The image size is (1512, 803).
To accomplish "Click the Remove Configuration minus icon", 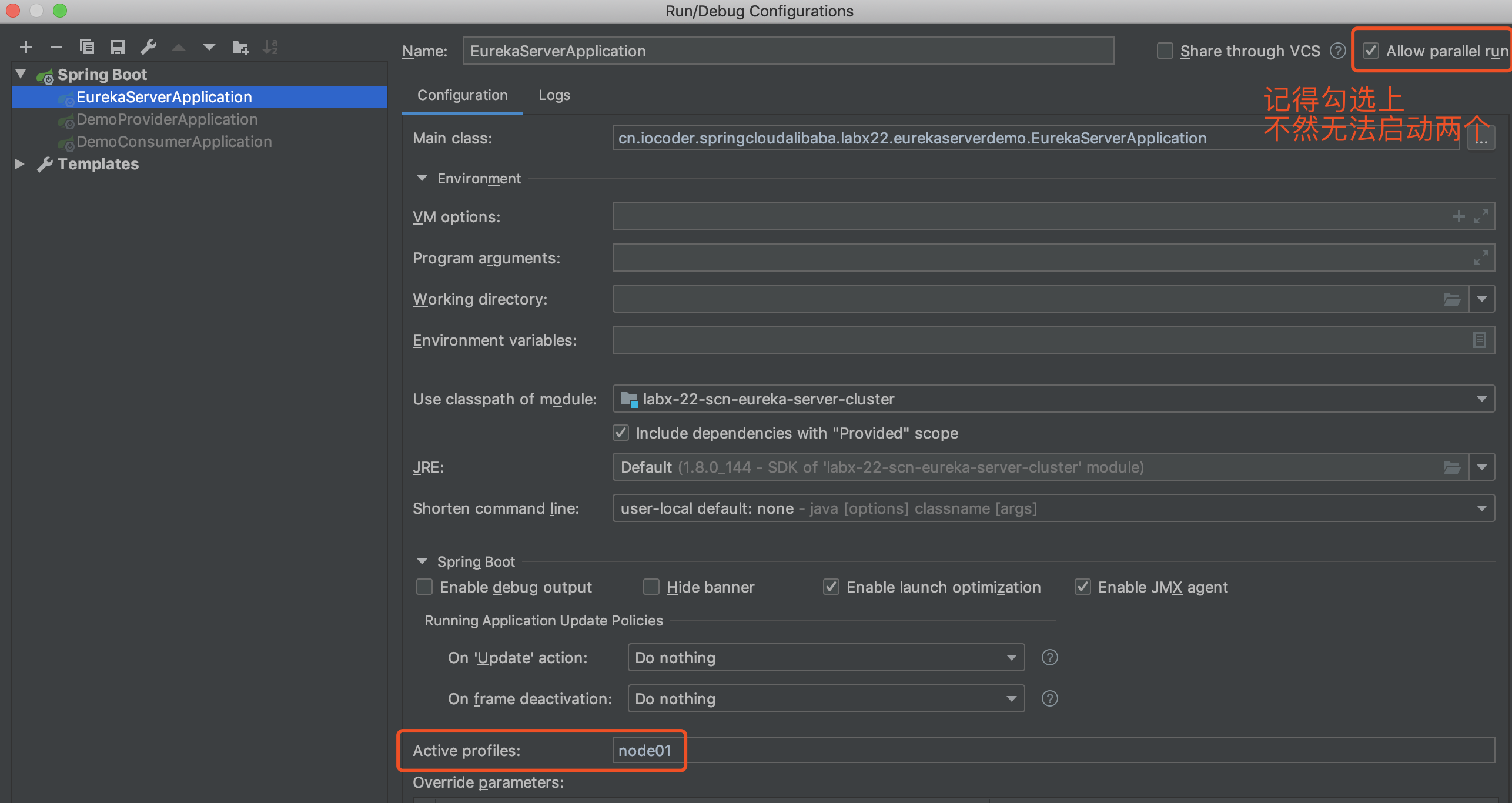I will [56, 47].
